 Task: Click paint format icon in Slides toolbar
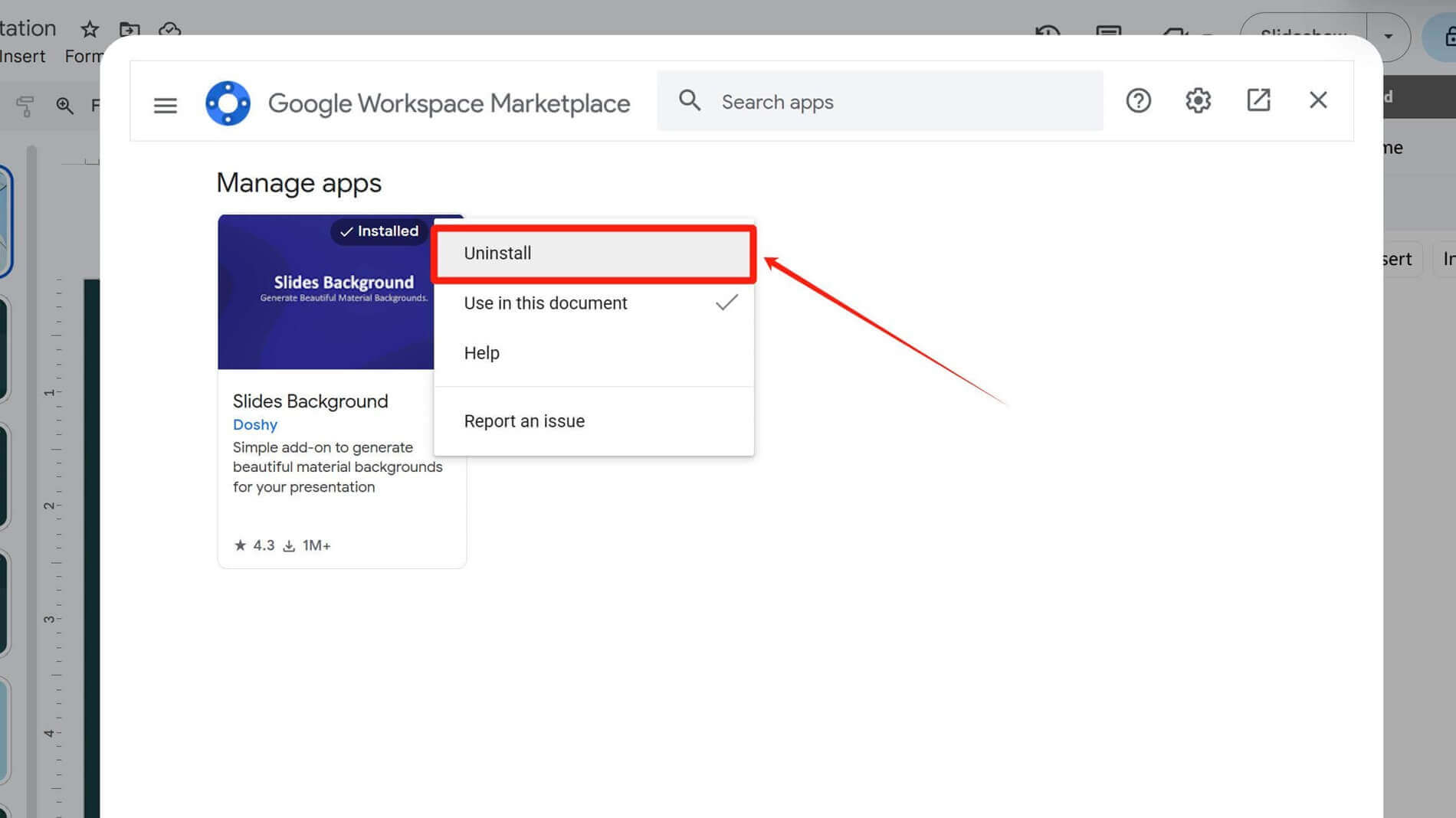click(25, 106)
